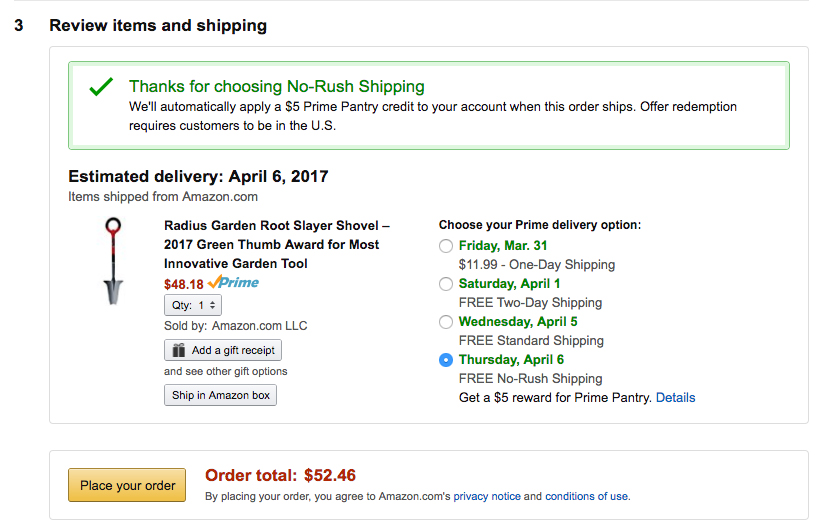Screen dimensions: 834x530
Task: Click the Radius Garden Root Slayer Shovel title
Action: 277,244
